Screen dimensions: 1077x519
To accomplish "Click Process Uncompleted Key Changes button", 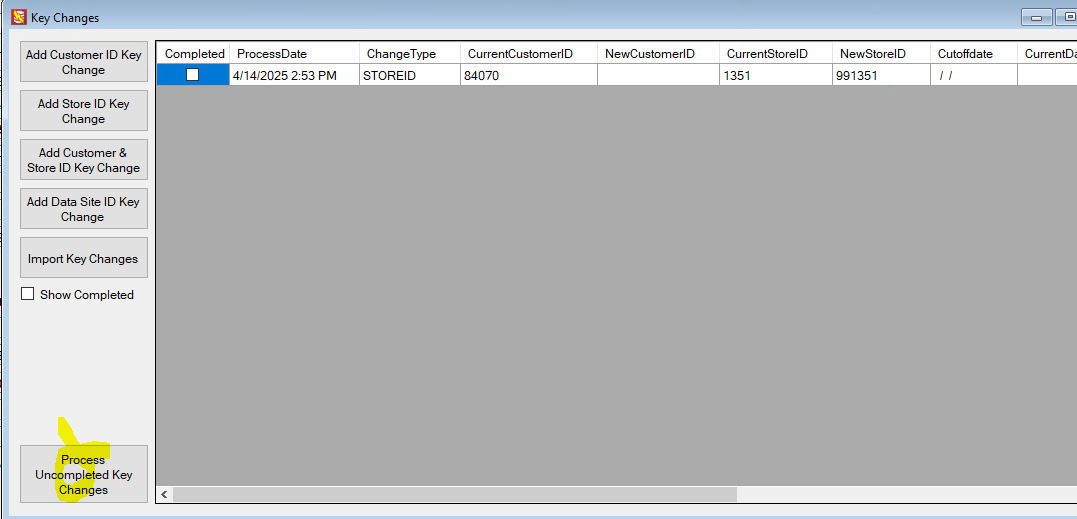I will click(84, 474).
